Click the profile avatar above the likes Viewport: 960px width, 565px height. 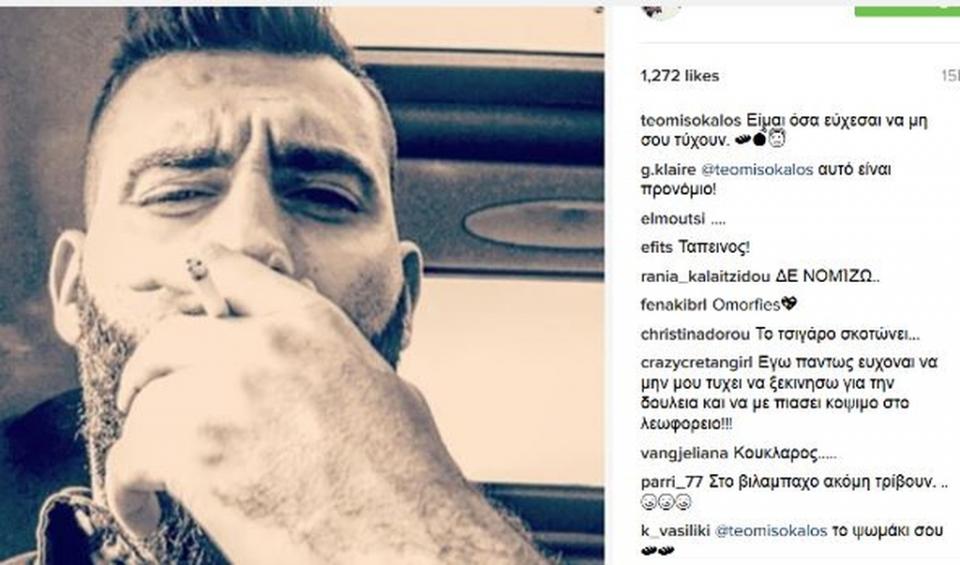(661, 9)
